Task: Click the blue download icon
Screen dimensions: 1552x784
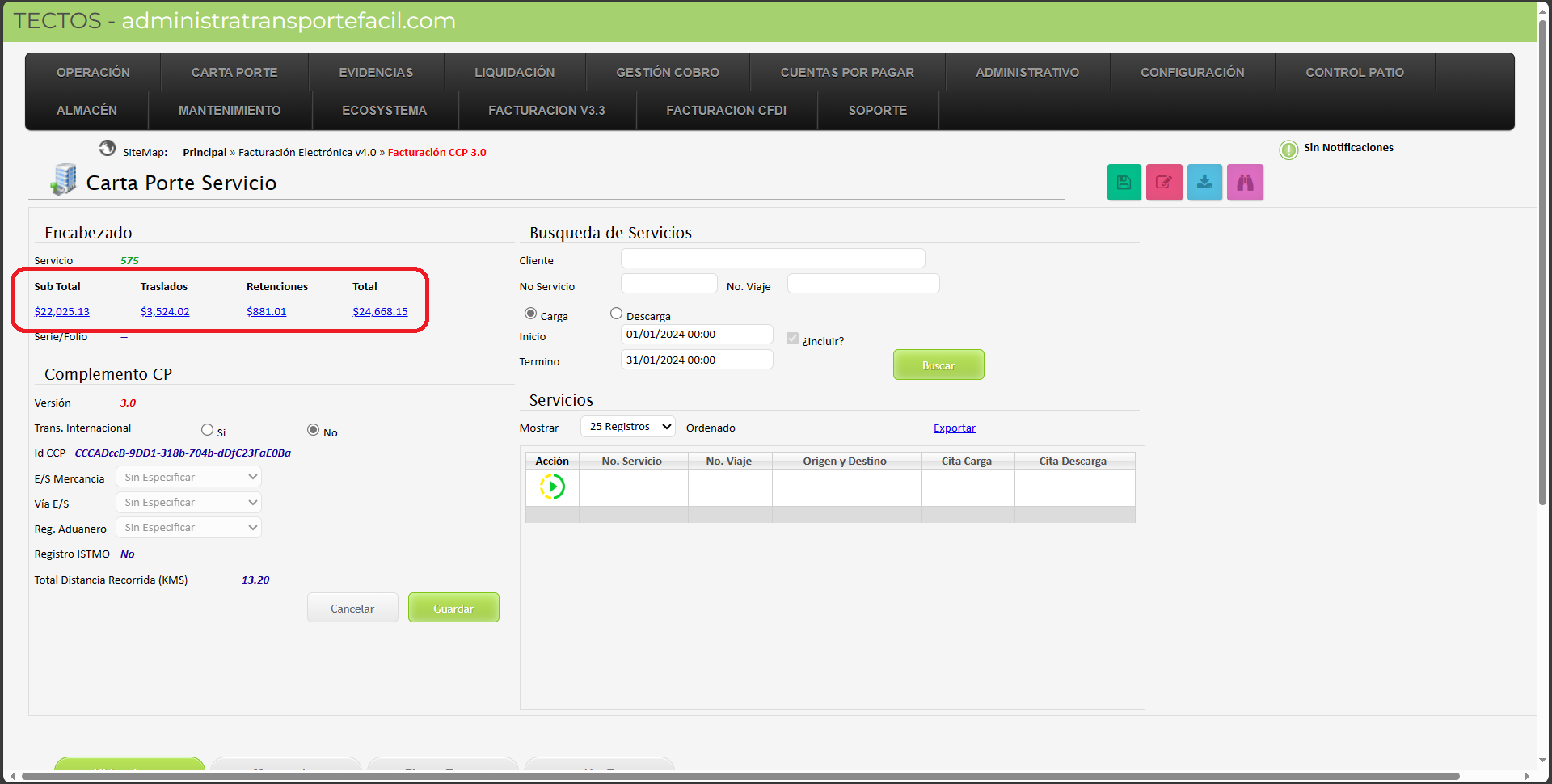Action: coord(1204,183)
